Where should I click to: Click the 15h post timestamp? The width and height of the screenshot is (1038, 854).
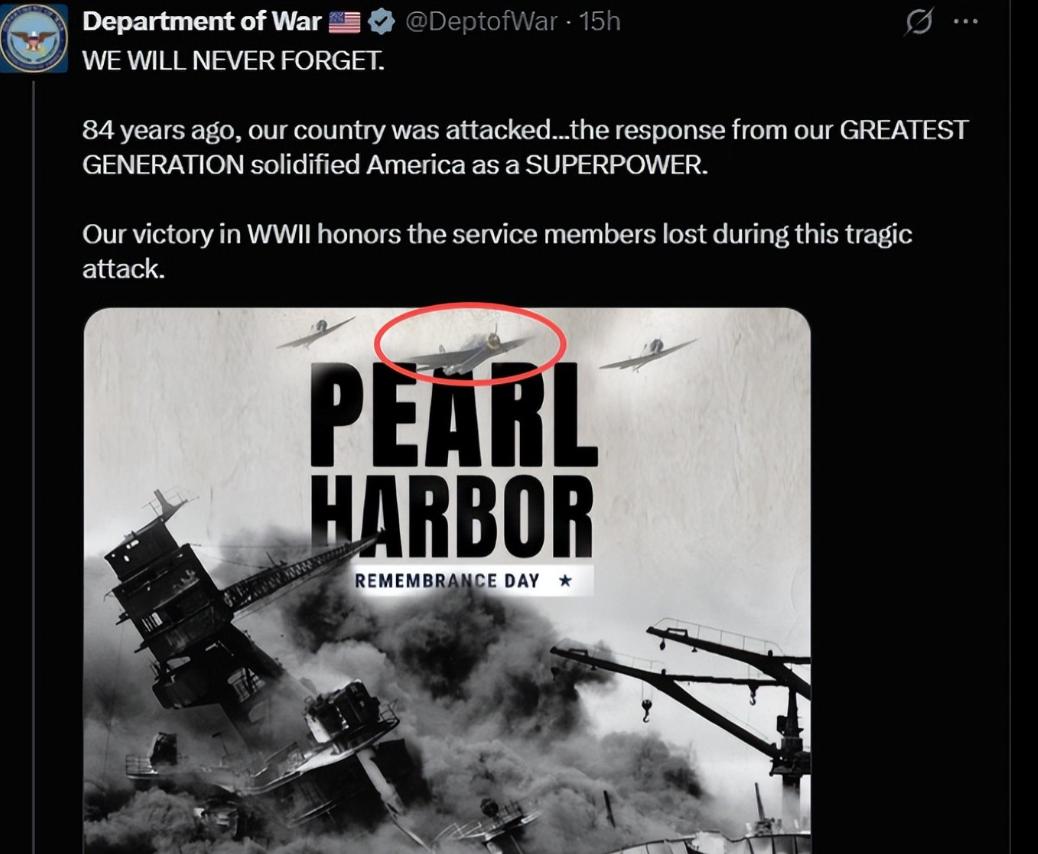(x=600, y=21)
